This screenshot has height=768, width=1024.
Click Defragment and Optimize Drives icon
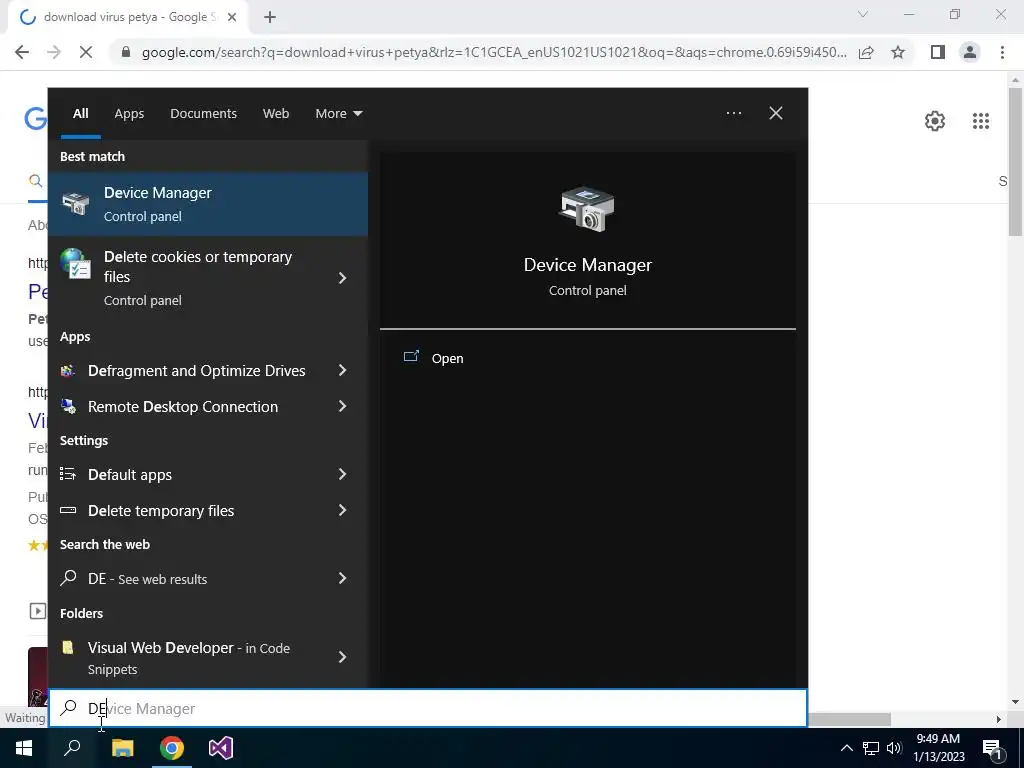coord(68,371)
